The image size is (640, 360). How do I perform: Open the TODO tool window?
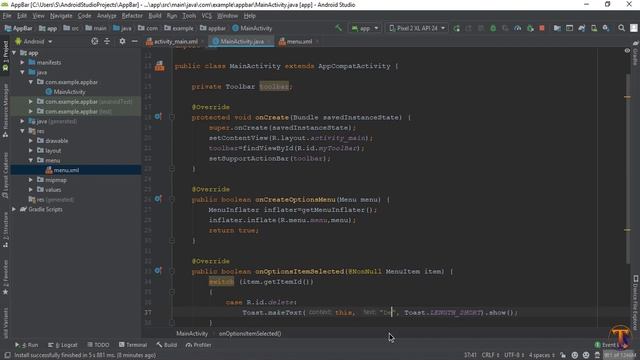coord(98,345)
